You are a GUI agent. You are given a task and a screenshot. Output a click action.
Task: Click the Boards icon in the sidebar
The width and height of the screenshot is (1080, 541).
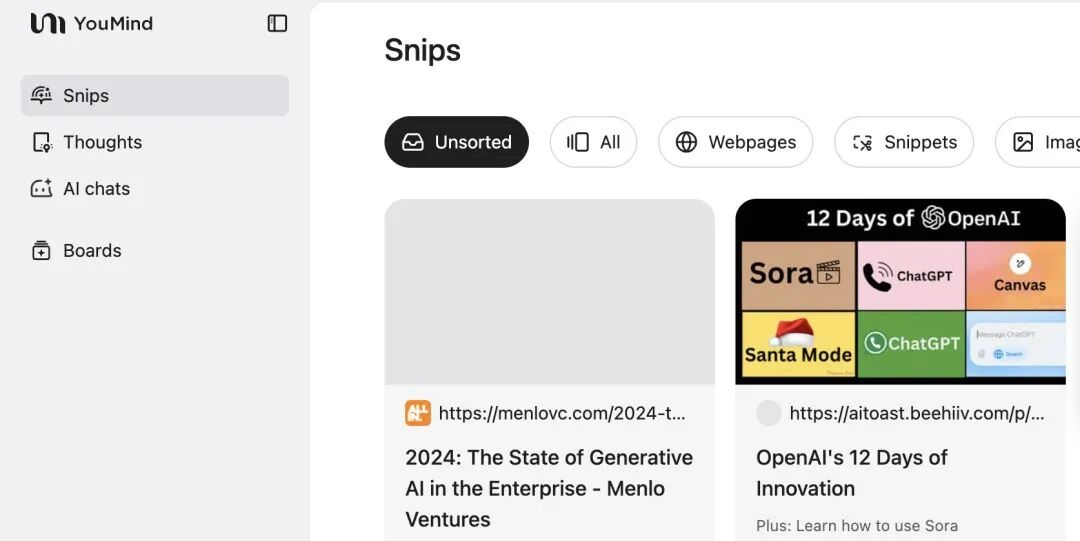41,250
